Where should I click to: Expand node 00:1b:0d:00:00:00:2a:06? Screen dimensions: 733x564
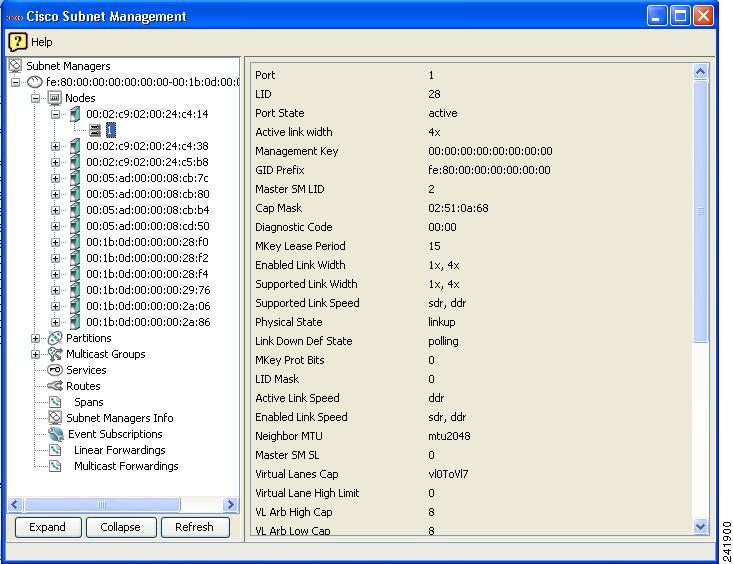pyautogui.click(x=55, y=306)
